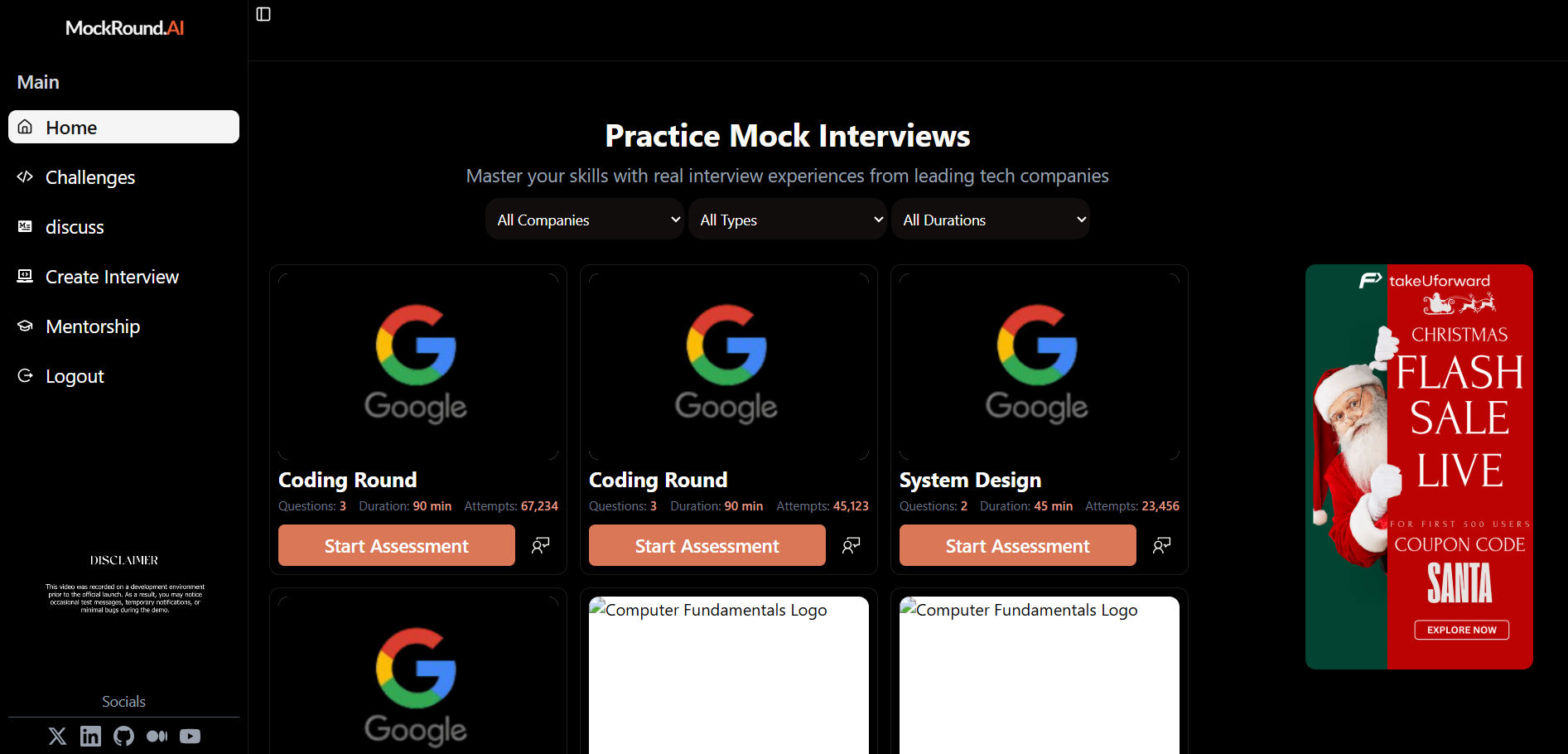The image size is (1568, 754).
Task: Click 'Duration: 45 min' text
Action: tap(1026, 505)
